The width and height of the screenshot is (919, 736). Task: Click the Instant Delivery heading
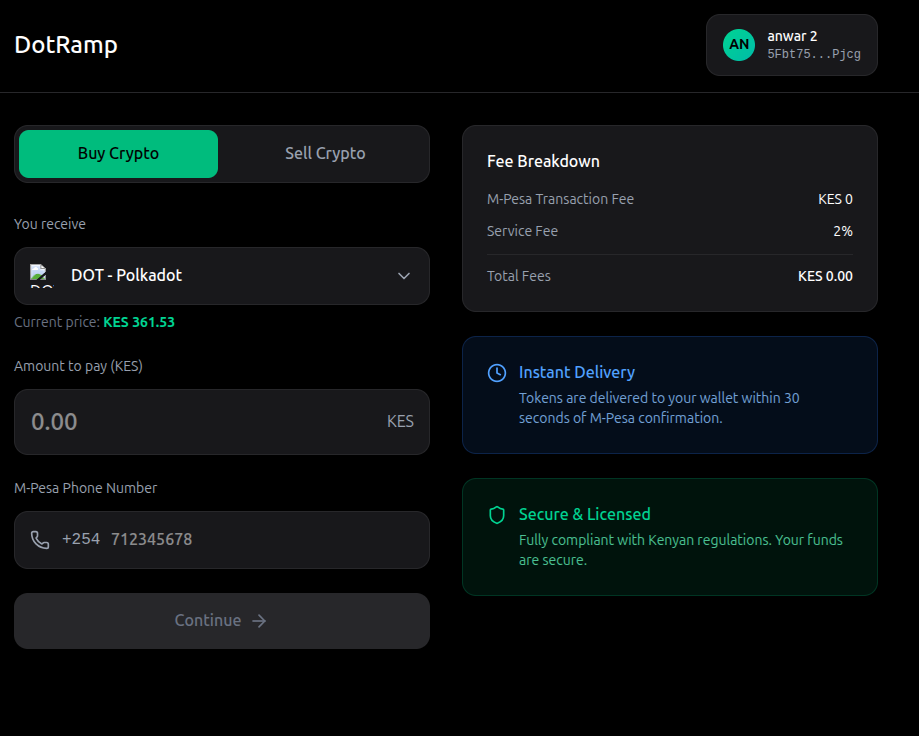click(x=577, y=373)
